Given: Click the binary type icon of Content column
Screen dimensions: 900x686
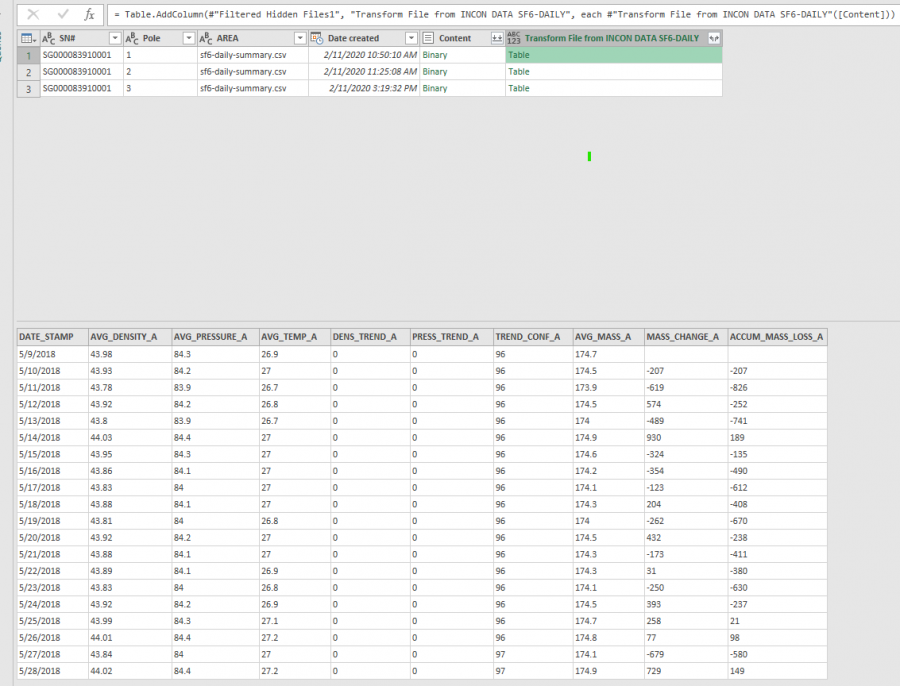Looking at the screenshot, I should 428,38.
